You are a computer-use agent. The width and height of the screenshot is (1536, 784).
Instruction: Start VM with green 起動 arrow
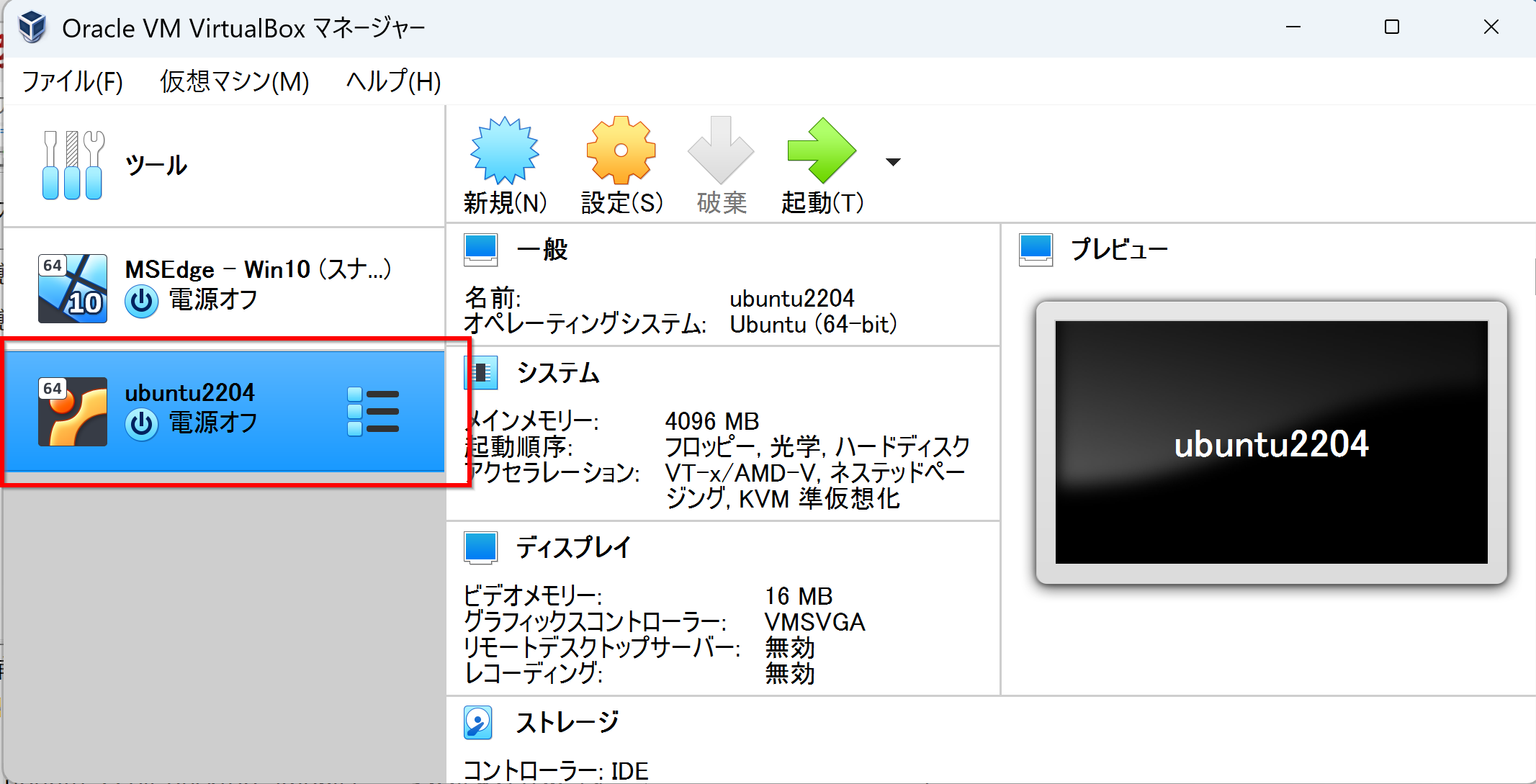click(822, 150)
